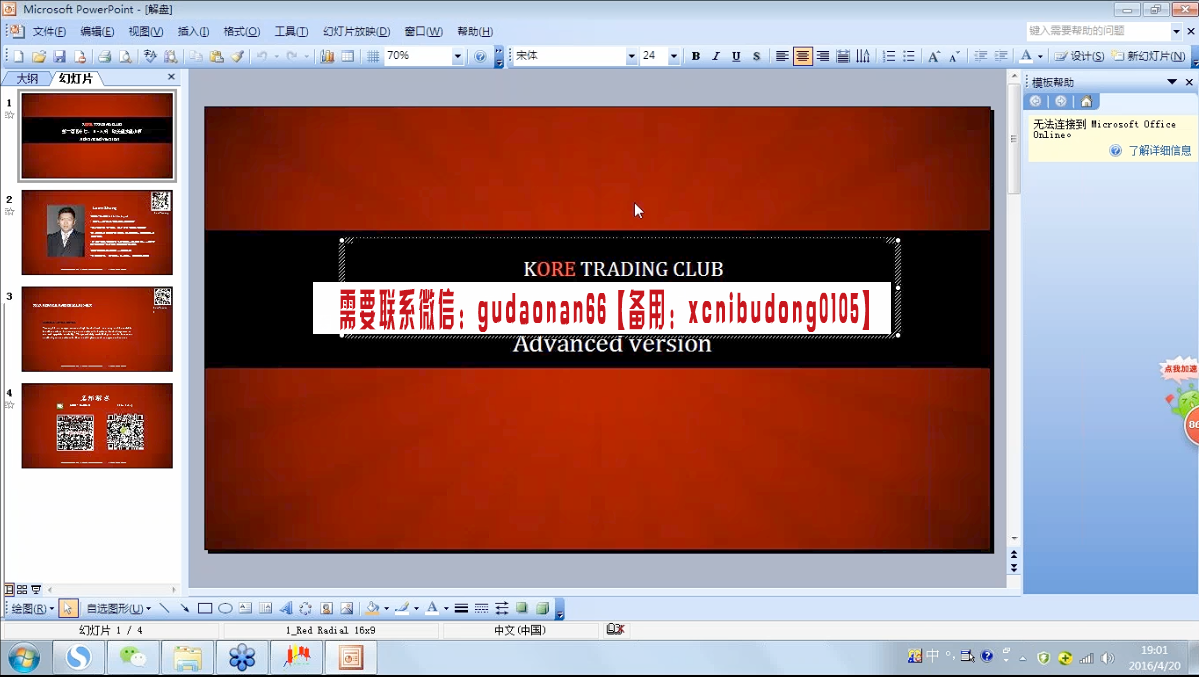Toggle the numbered list
The image size is (1199, 677).
[889, 56]
